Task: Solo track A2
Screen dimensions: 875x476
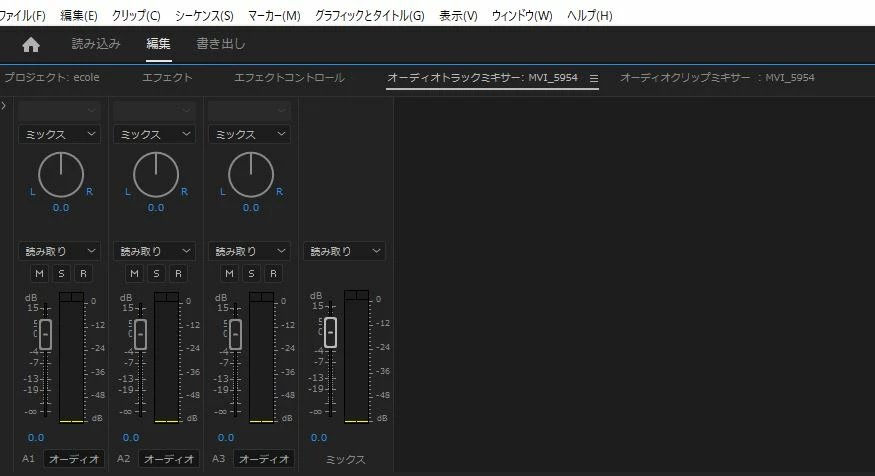Action: [156, 273]
